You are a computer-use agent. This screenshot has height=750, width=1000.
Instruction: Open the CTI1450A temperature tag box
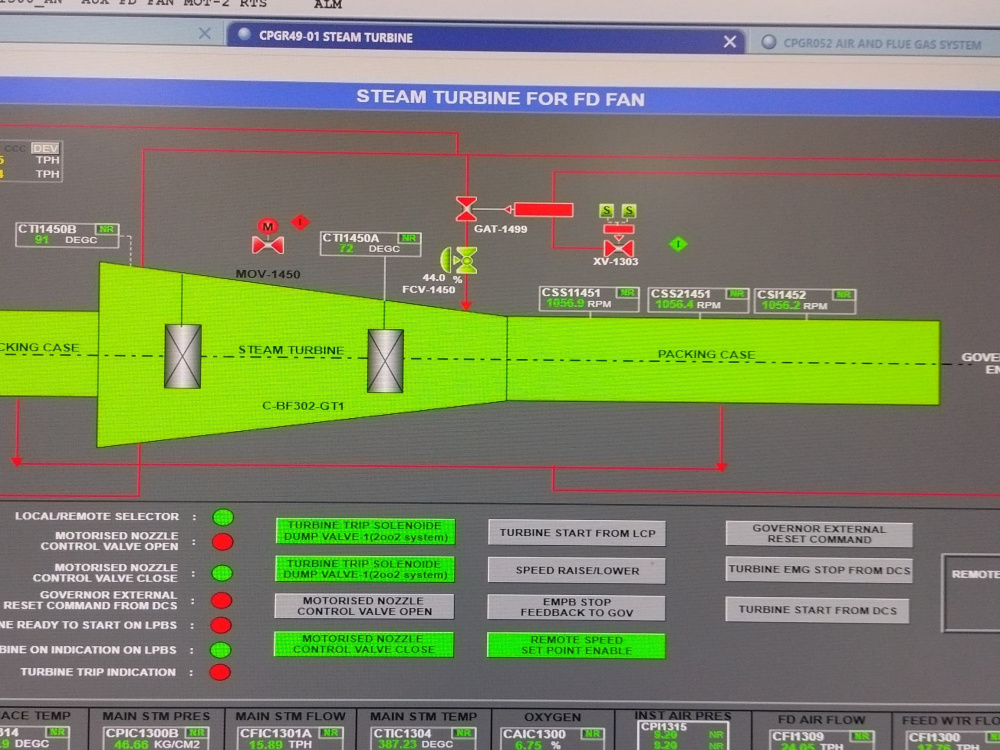[371, 244]
